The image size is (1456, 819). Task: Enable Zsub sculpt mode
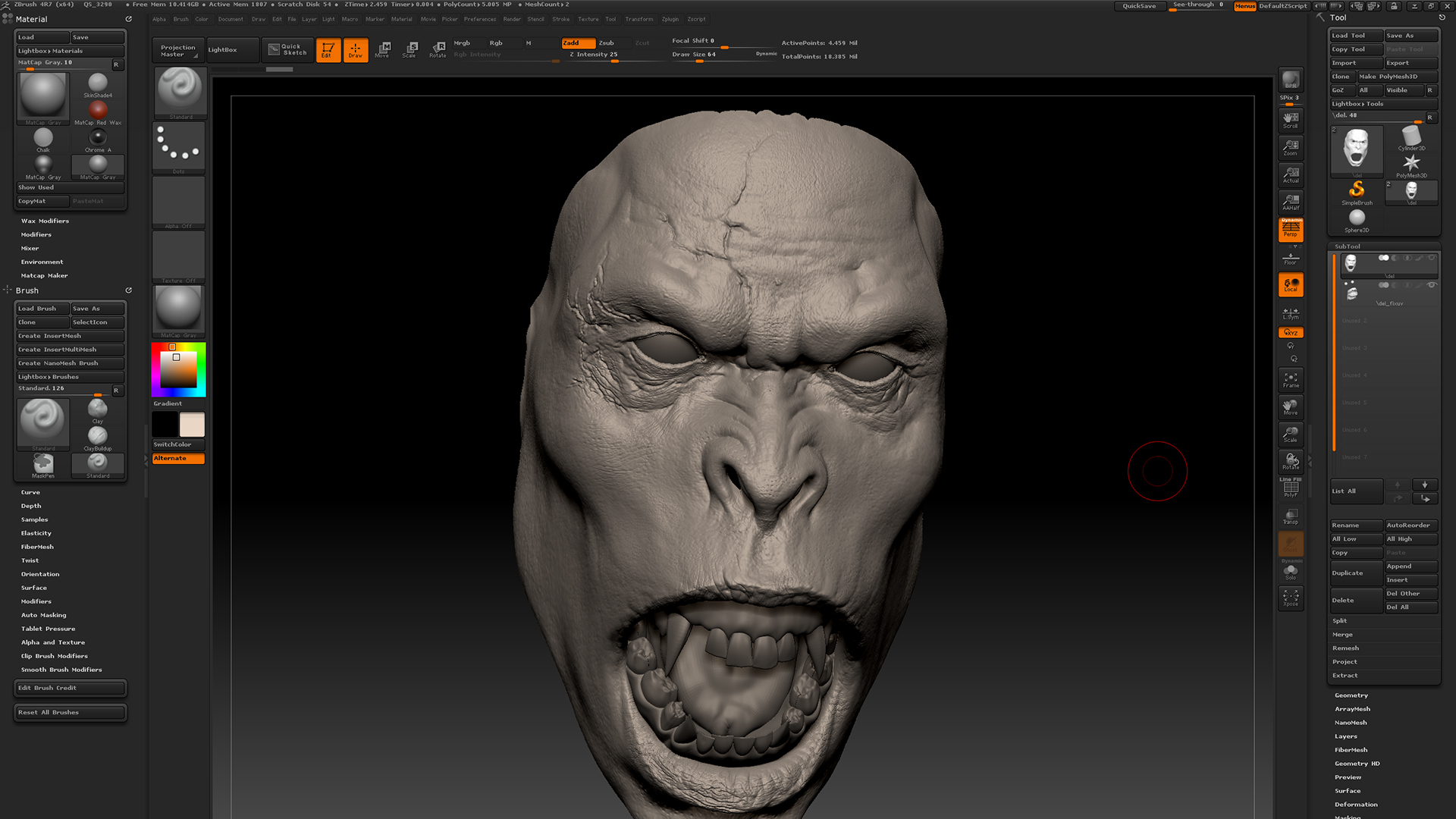click(x=613, y=43)
